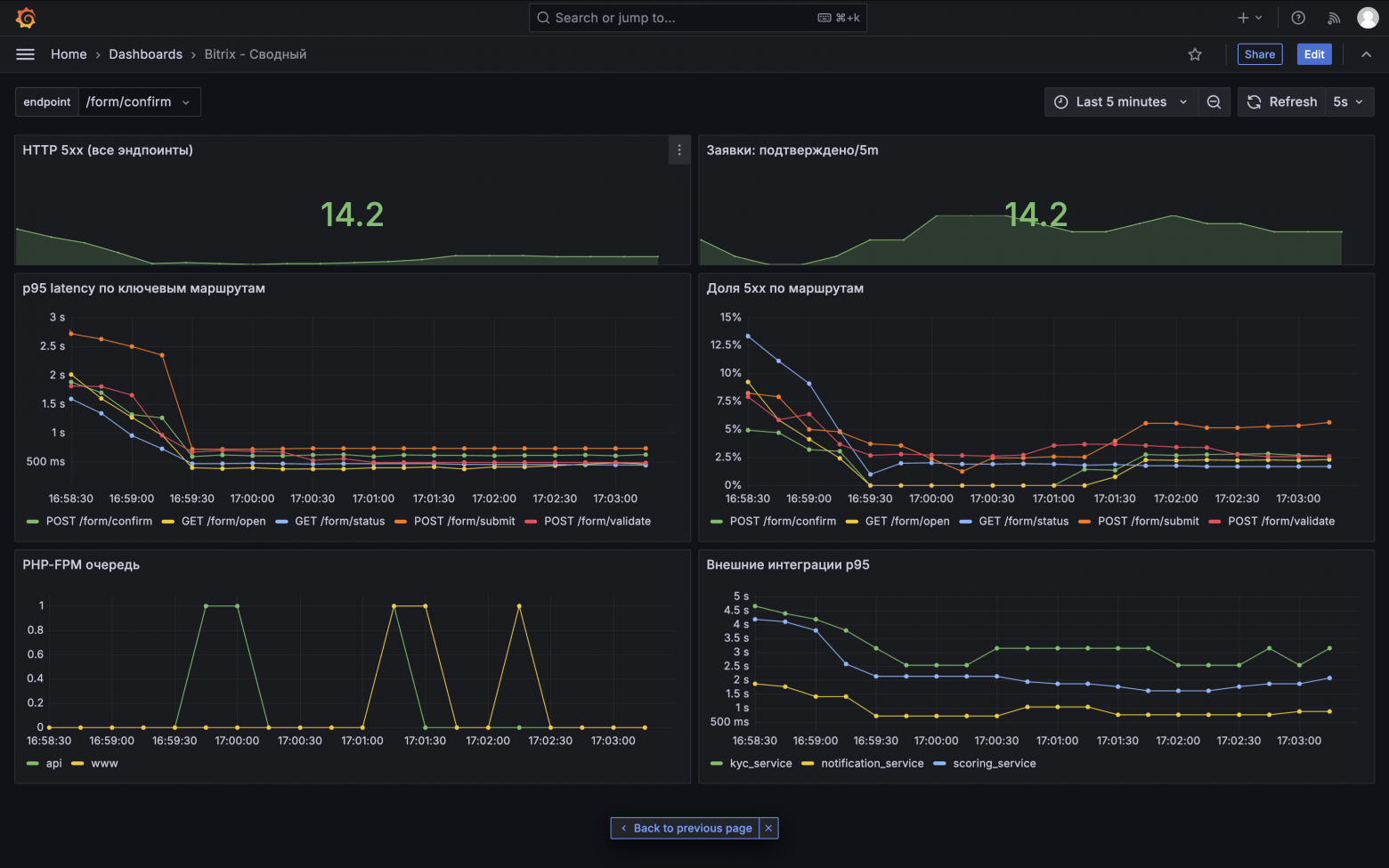Image resolution: width=1389 pixels, height=868 pixels.
Task: Star this dashboard as favorite
Action: point(1195,54)
